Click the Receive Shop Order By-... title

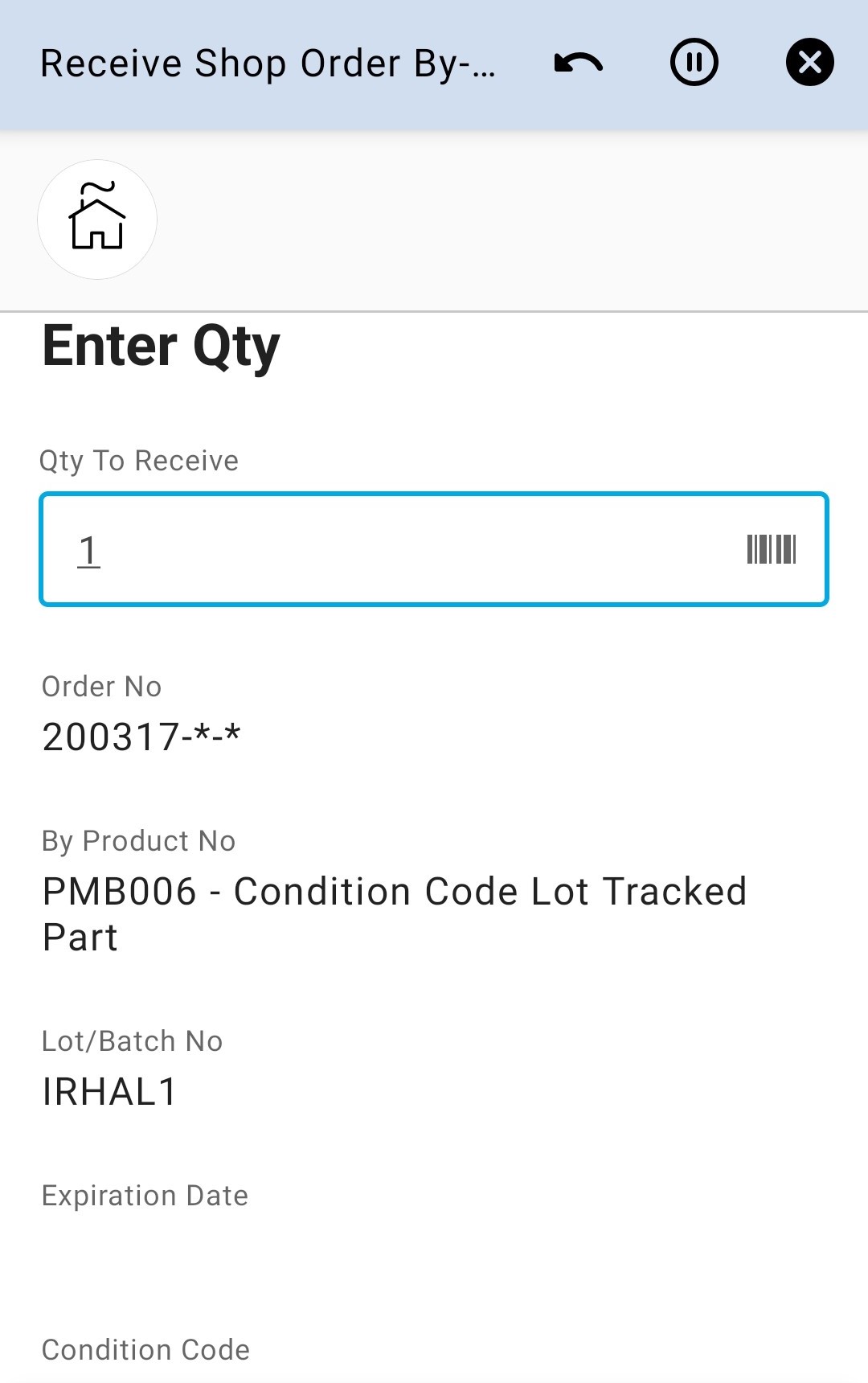[268, 64]
